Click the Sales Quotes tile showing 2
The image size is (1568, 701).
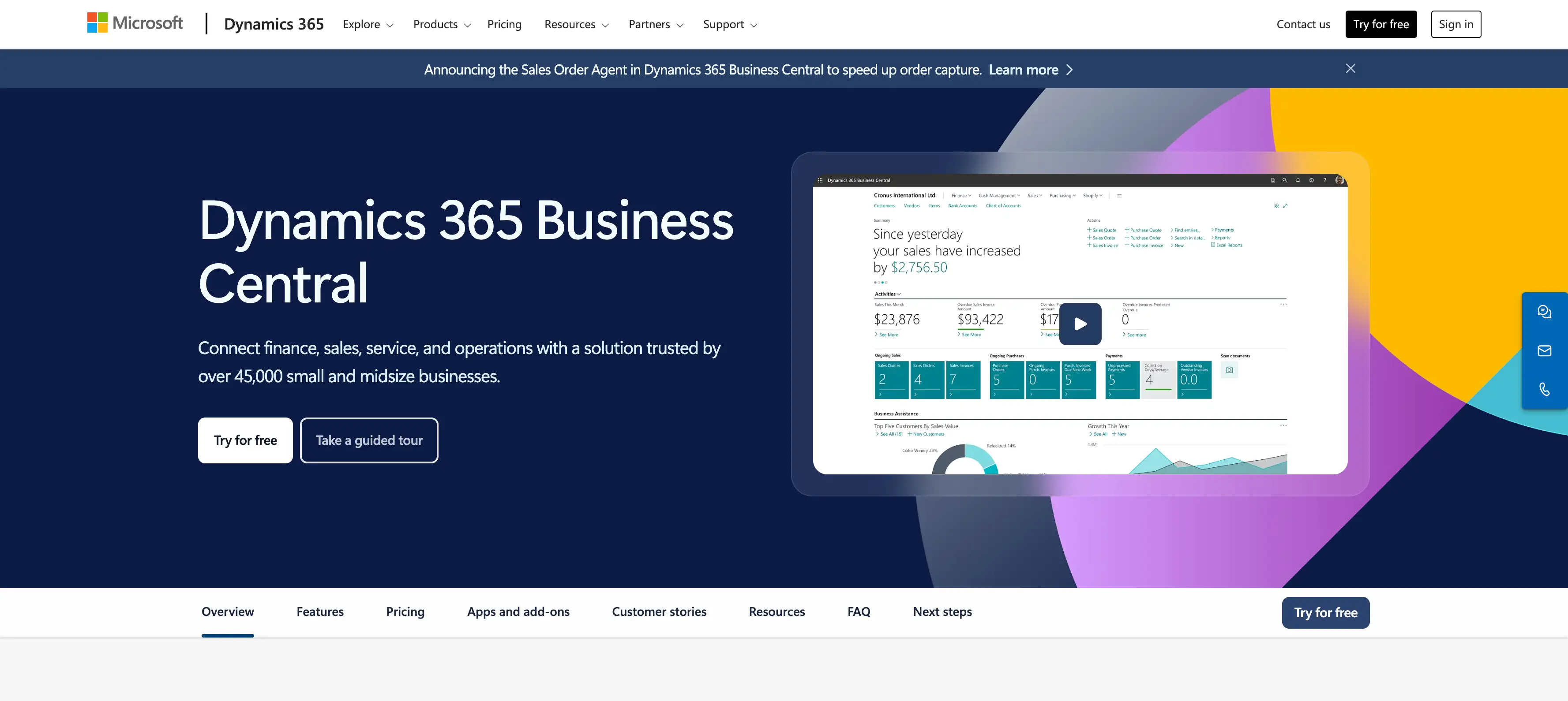coord(891,380)
